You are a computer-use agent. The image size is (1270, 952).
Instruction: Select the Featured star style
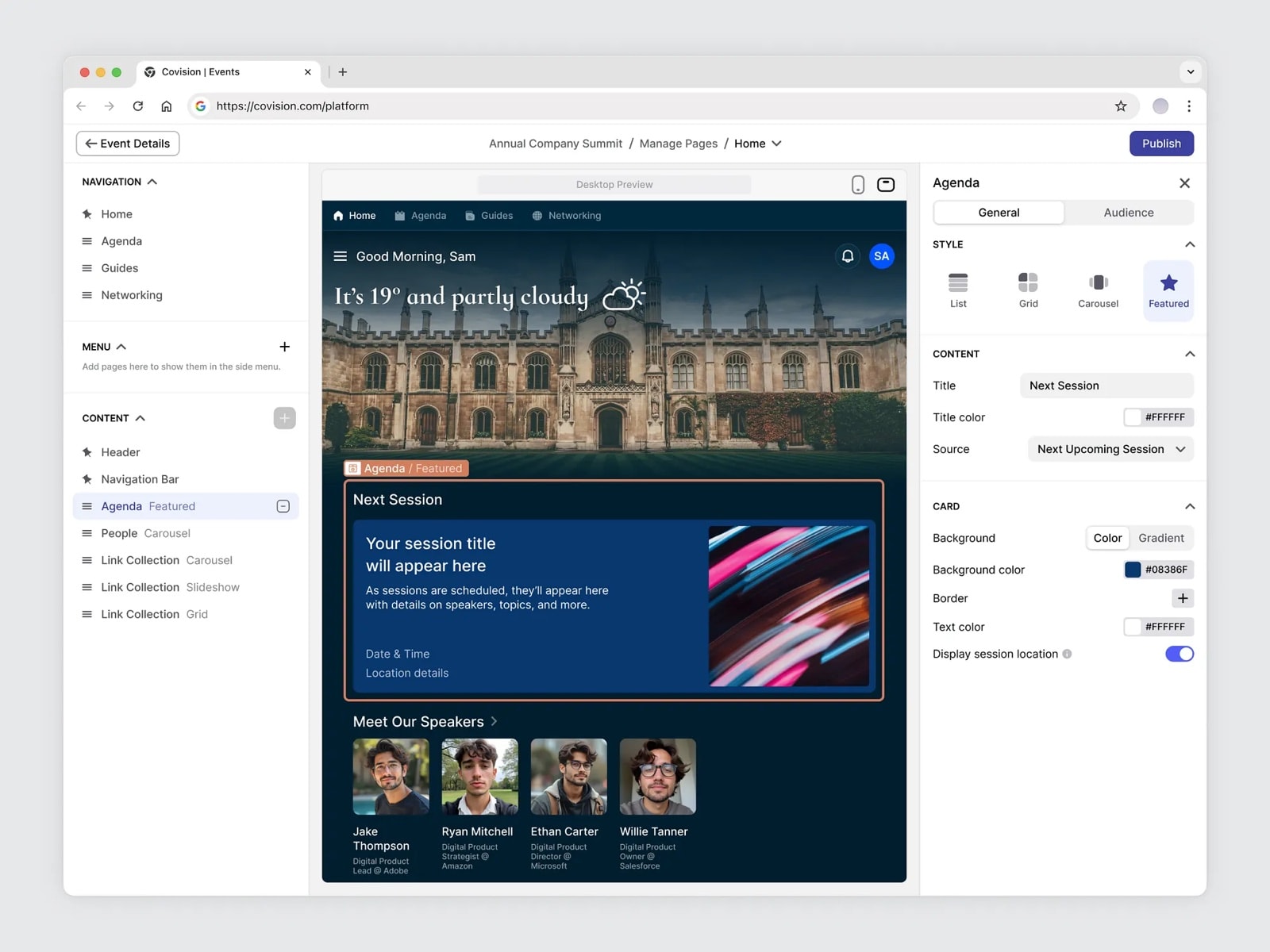(1168, 290)
